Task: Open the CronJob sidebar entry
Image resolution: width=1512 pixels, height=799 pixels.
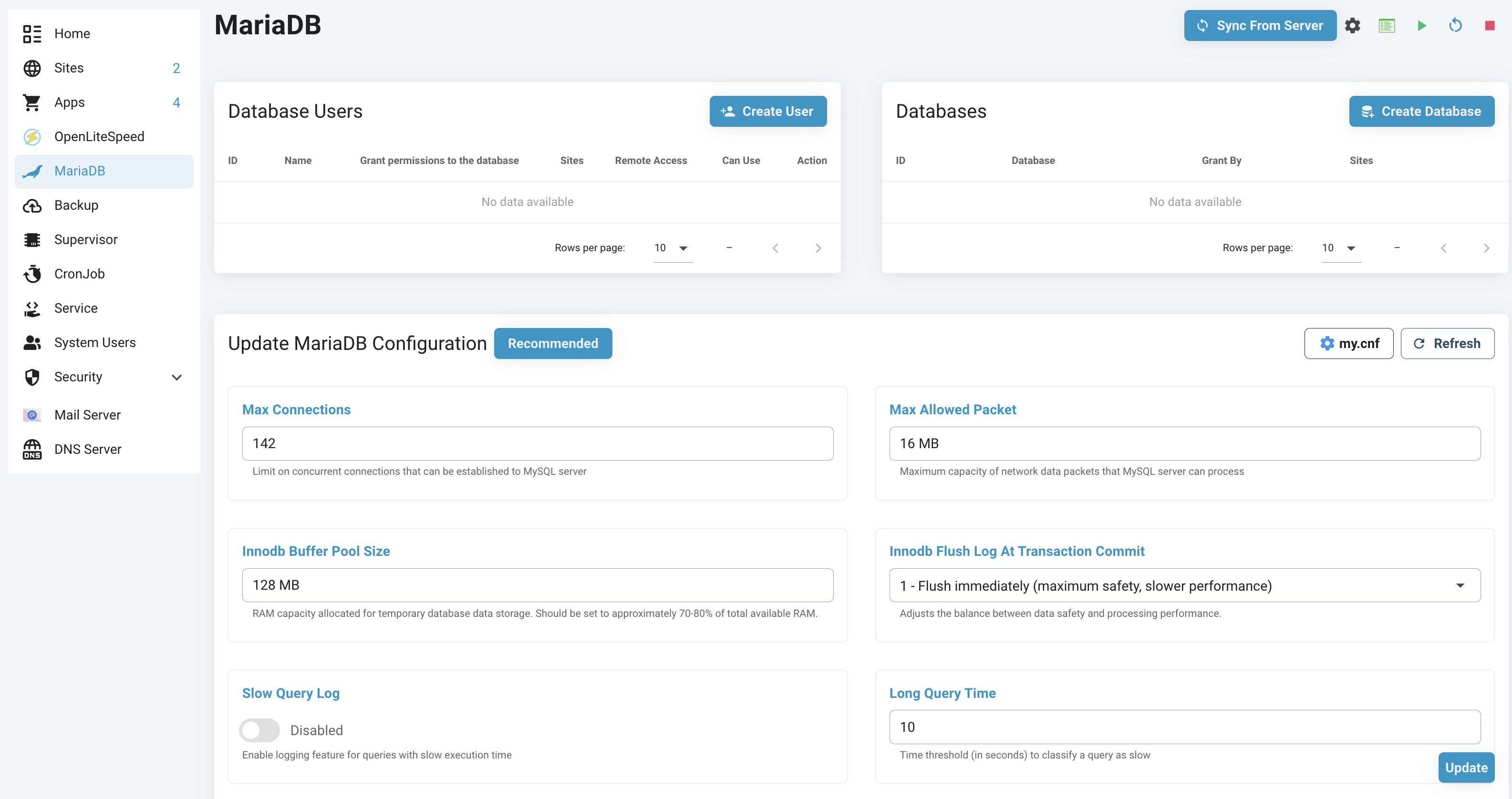Action: pos(79,274)
